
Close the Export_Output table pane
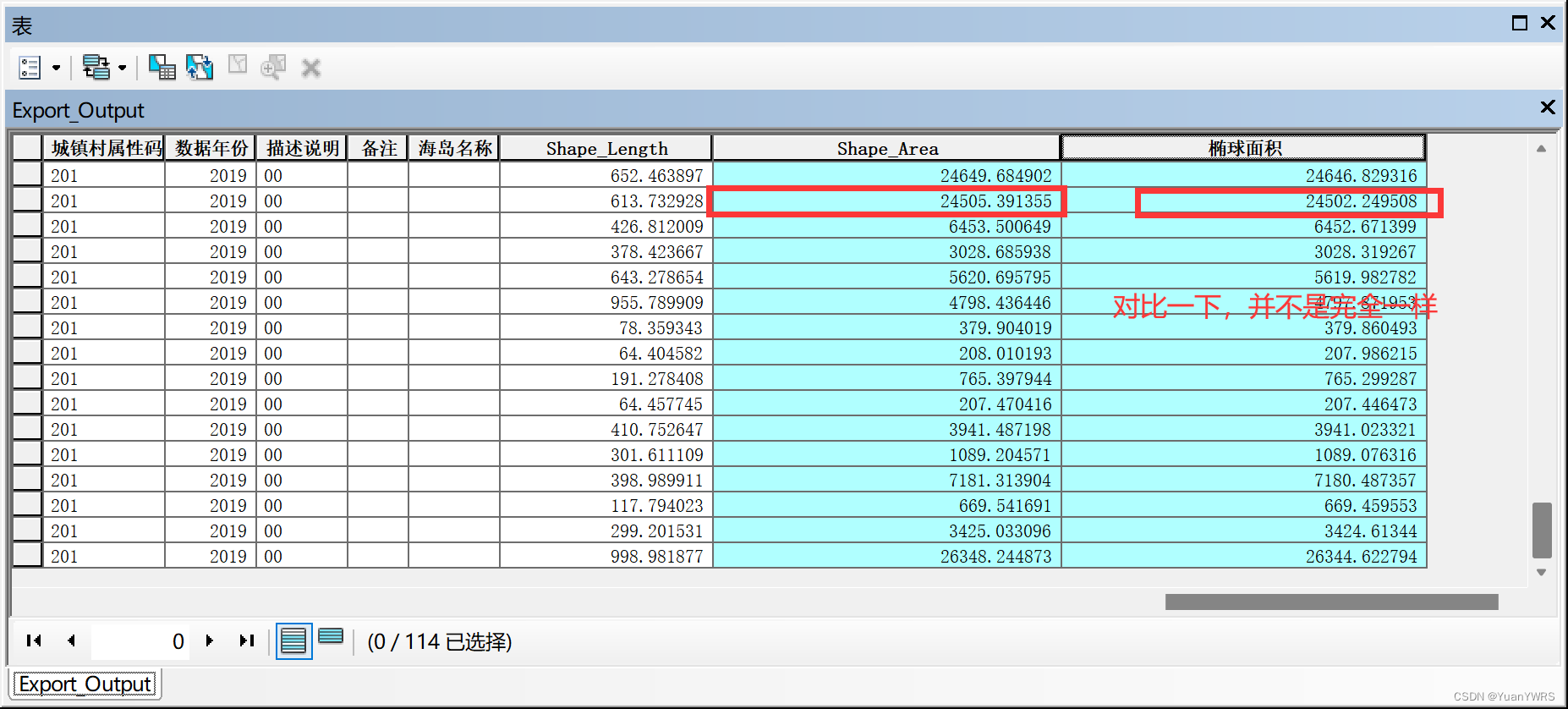point(1548,107)
